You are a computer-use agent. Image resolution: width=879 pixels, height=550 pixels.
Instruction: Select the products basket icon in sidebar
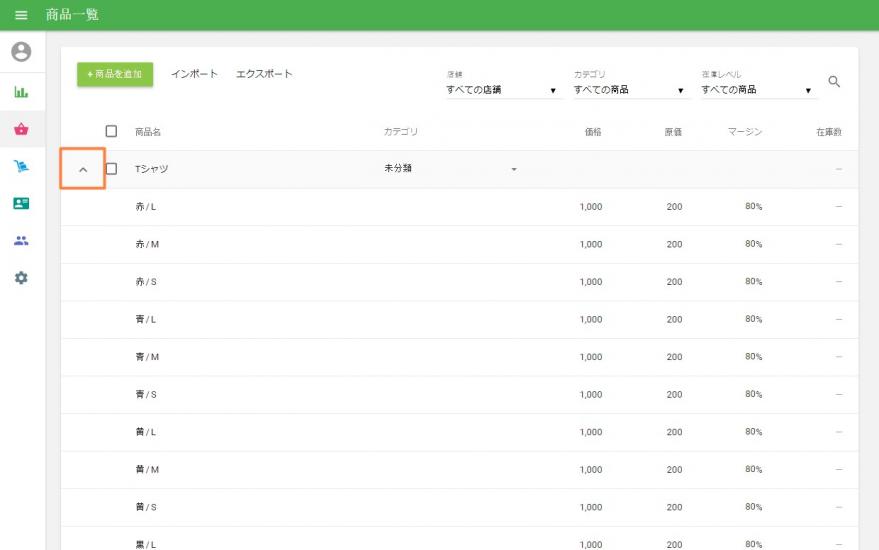pyautogui.click(x=21, y=129)
